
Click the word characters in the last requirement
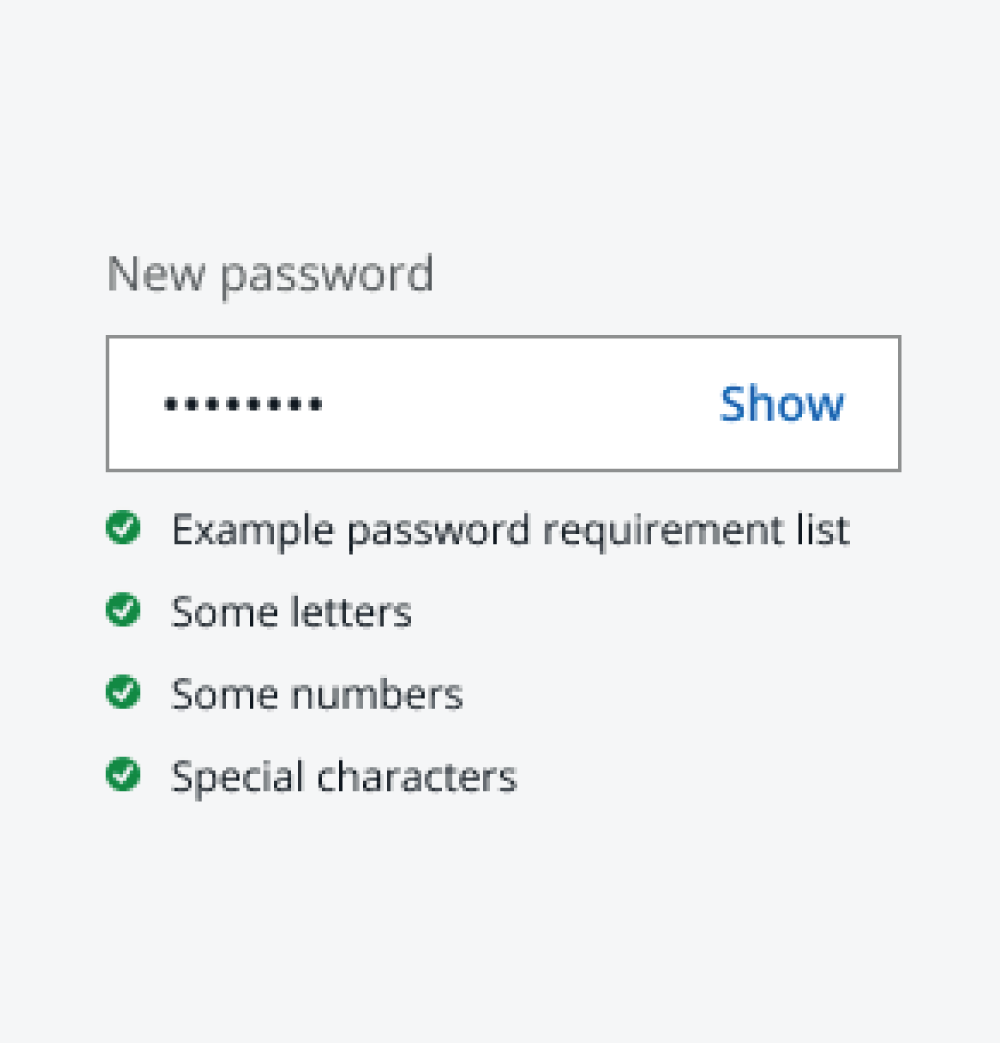pos(417,777)
